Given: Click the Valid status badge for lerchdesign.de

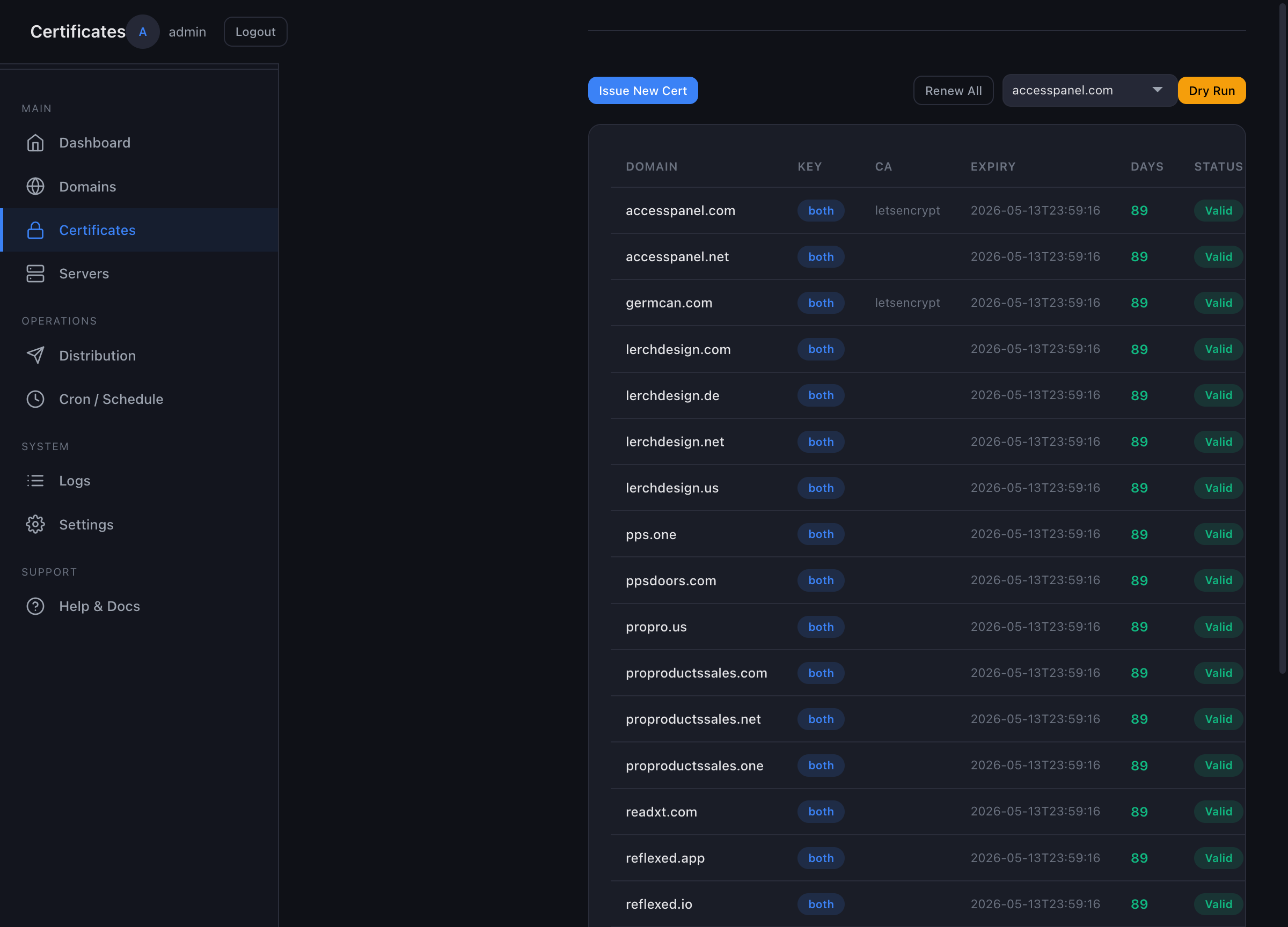Looking at the screenshot, I should coord(1218,395).
